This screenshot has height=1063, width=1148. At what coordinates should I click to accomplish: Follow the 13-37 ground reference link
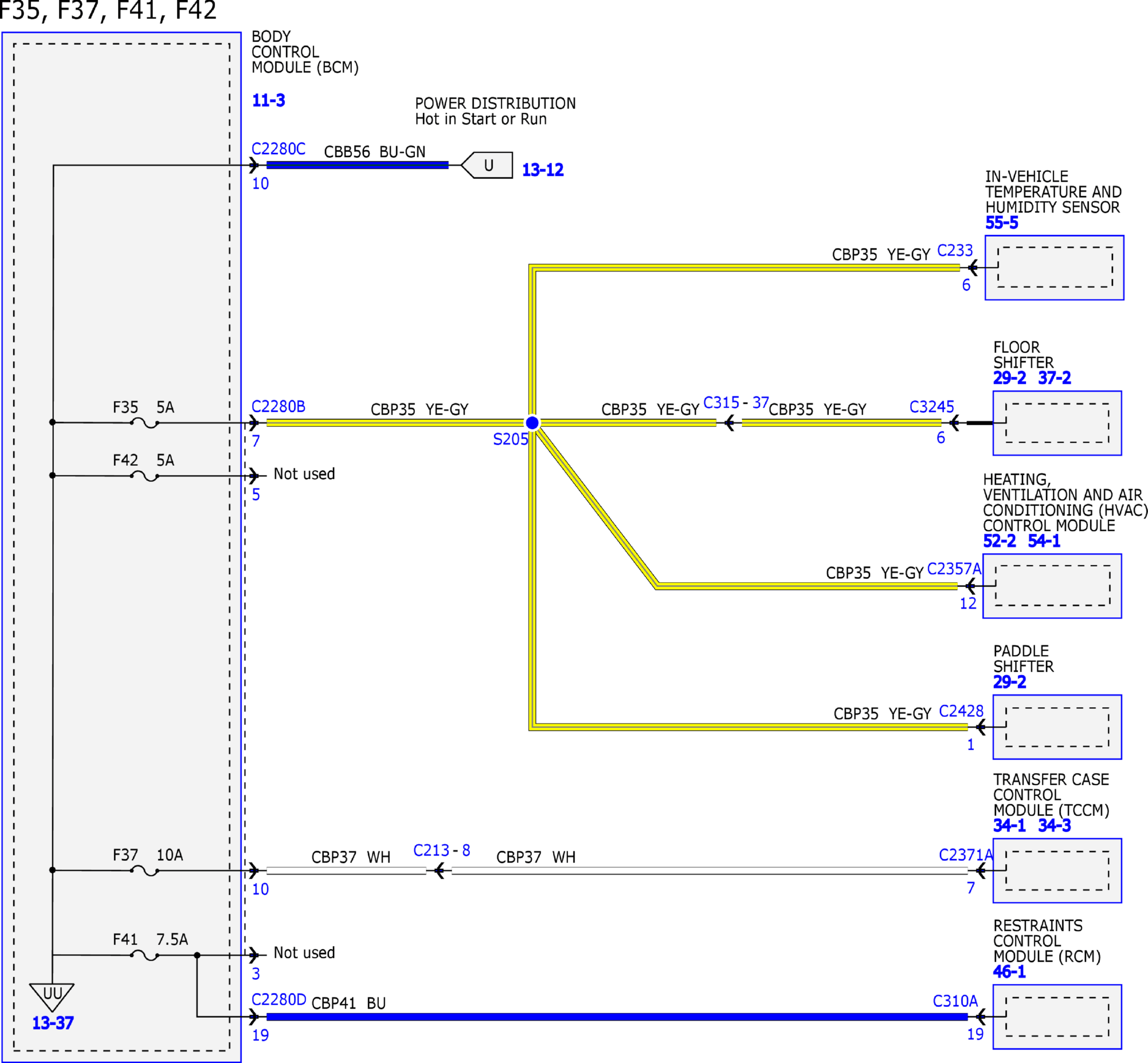pyautogui.click(x=52, y=1023)
